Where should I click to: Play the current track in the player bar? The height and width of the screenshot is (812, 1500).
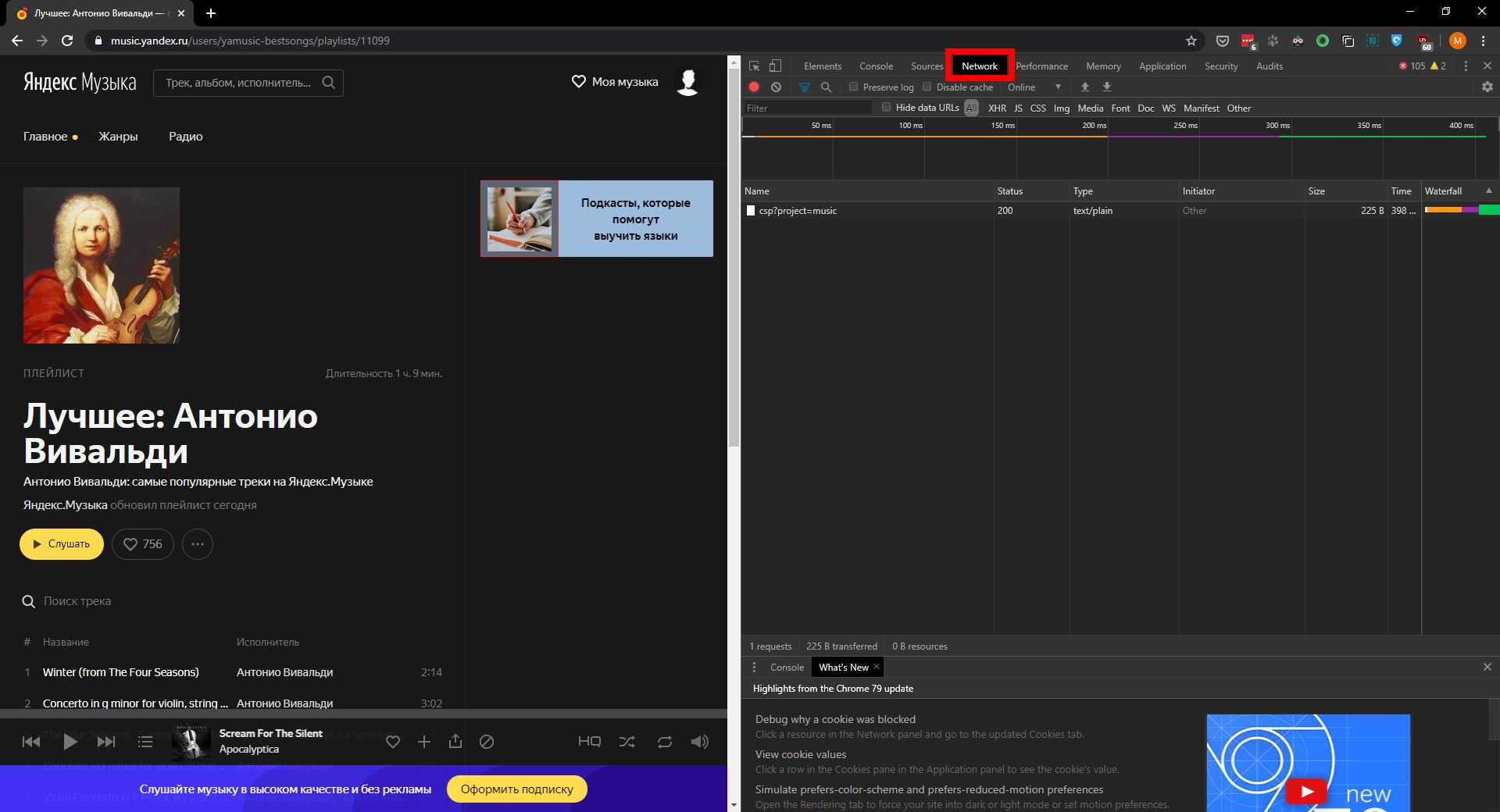point(70,742)
